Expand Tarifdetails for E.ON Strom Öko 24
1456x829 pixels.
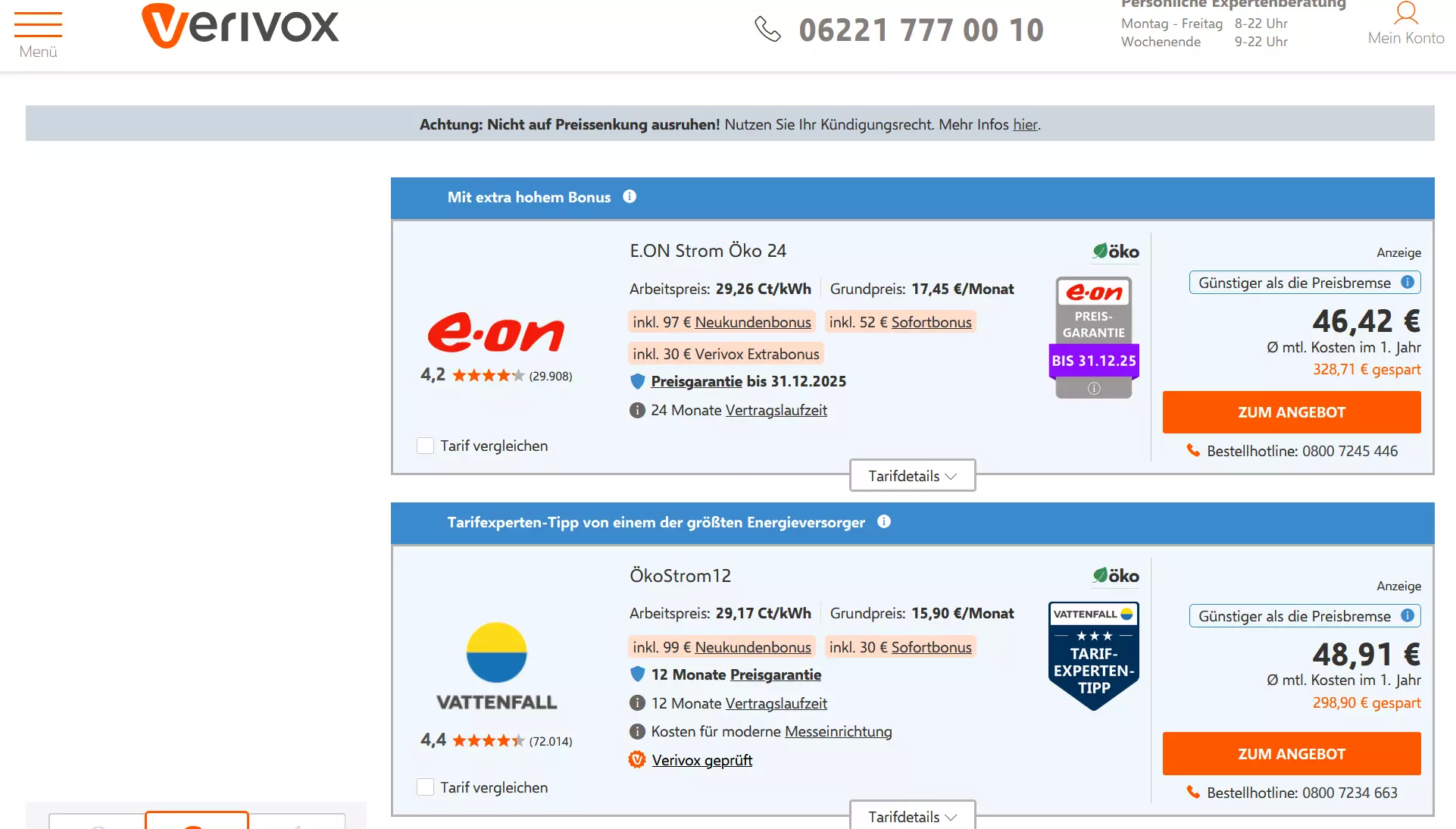[912, 476]
